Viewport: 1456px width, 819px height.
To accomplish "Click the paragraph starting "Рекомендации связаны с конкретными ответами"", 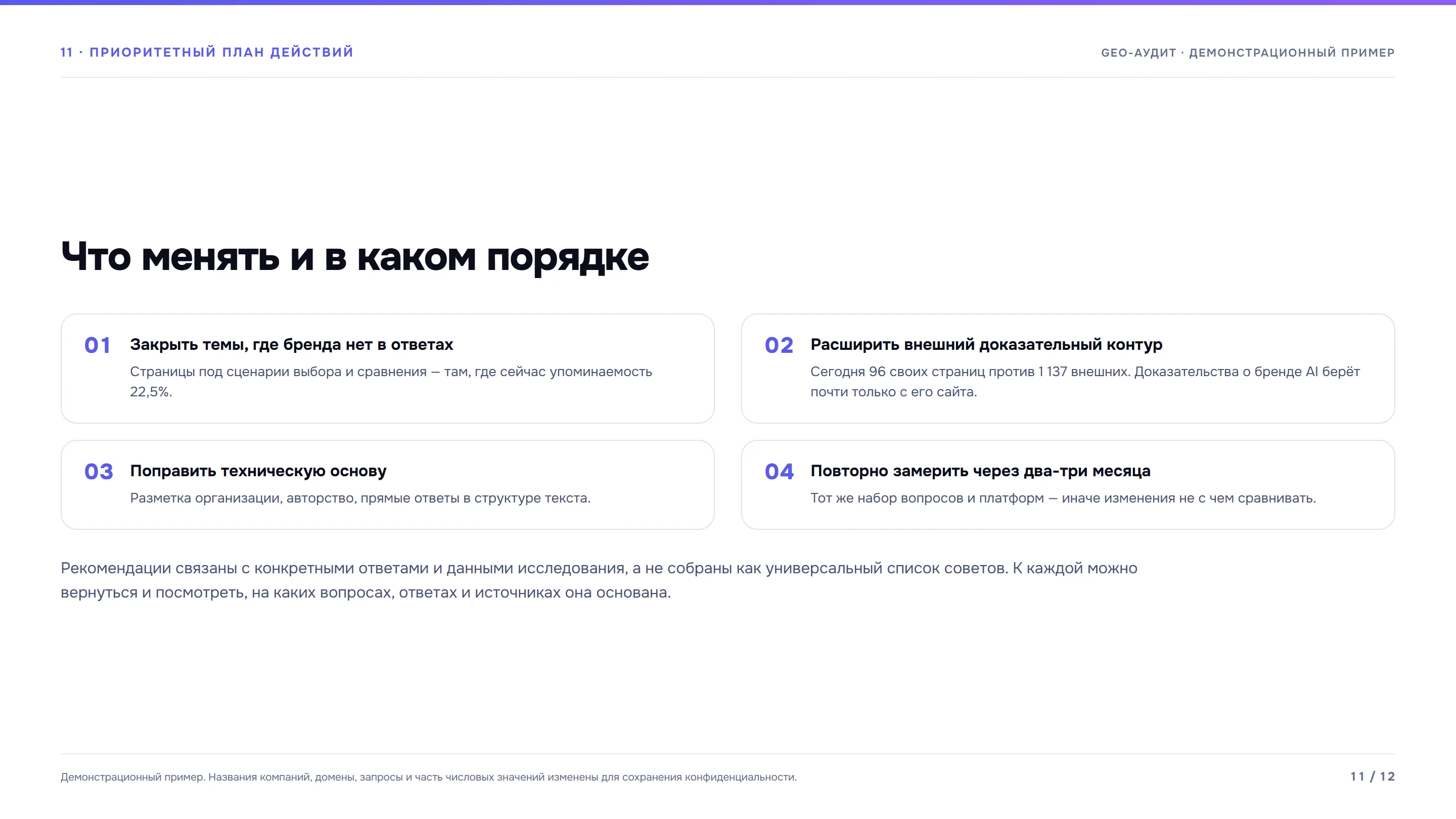I will [x=599, y=580].
